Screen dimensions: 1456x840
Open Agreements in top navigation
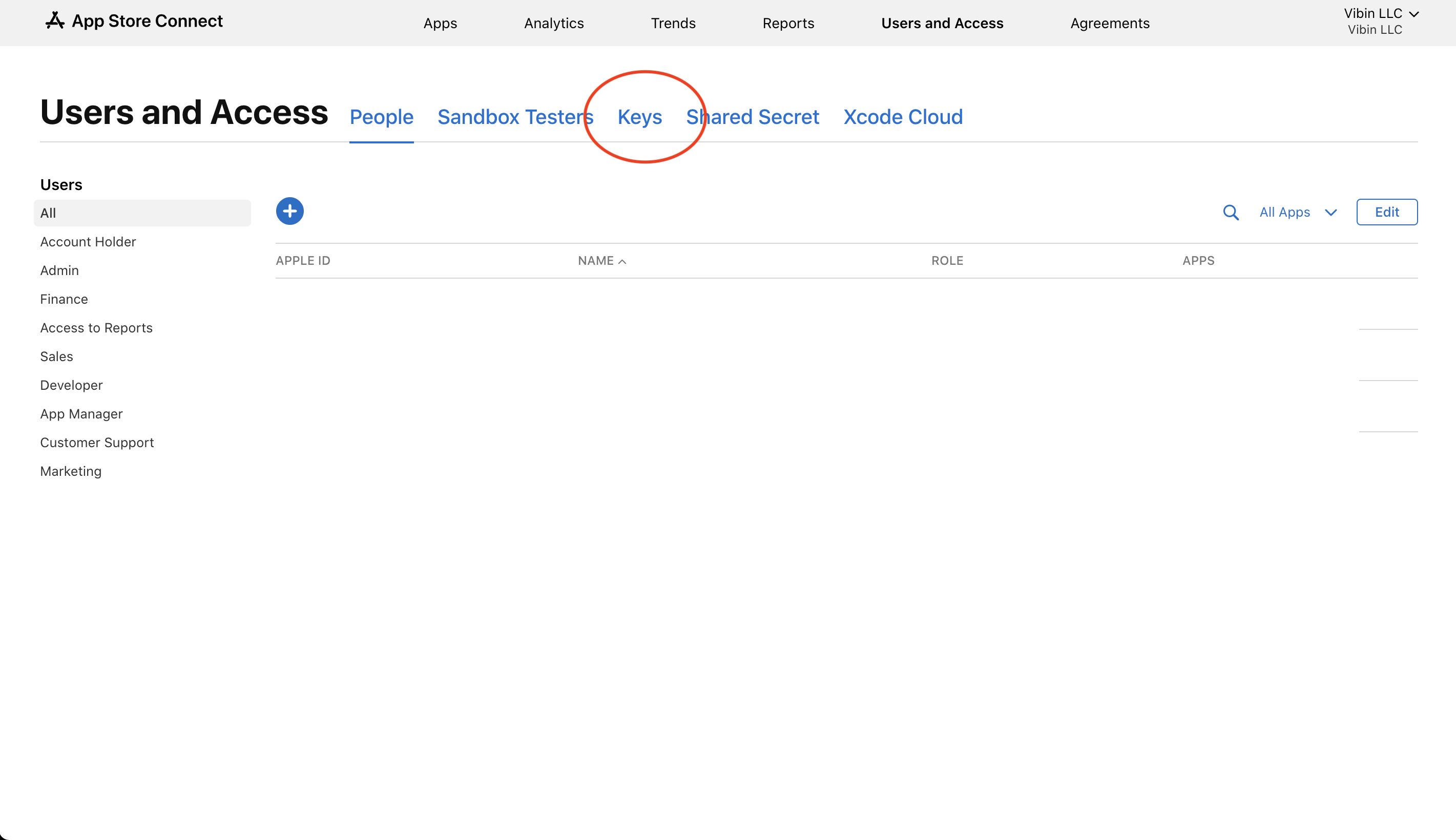coord(1109,24)
